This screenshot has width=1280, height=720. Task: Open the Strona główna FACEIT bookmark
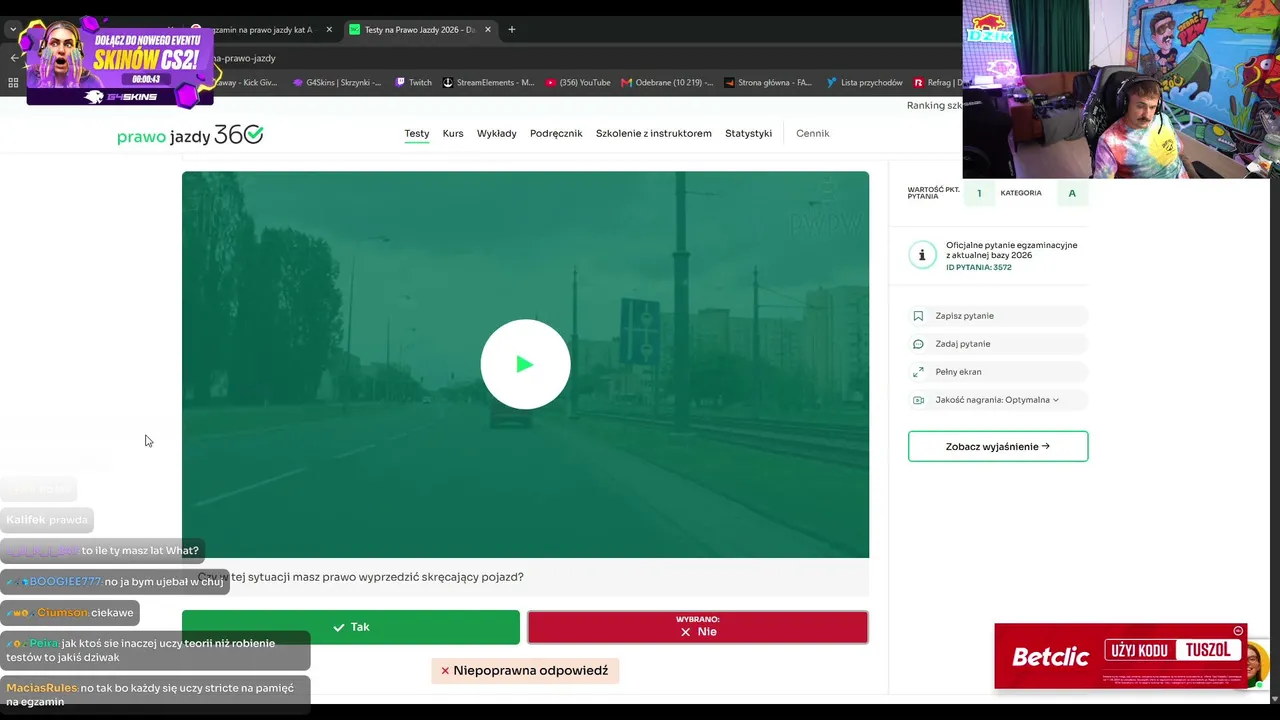768,83
